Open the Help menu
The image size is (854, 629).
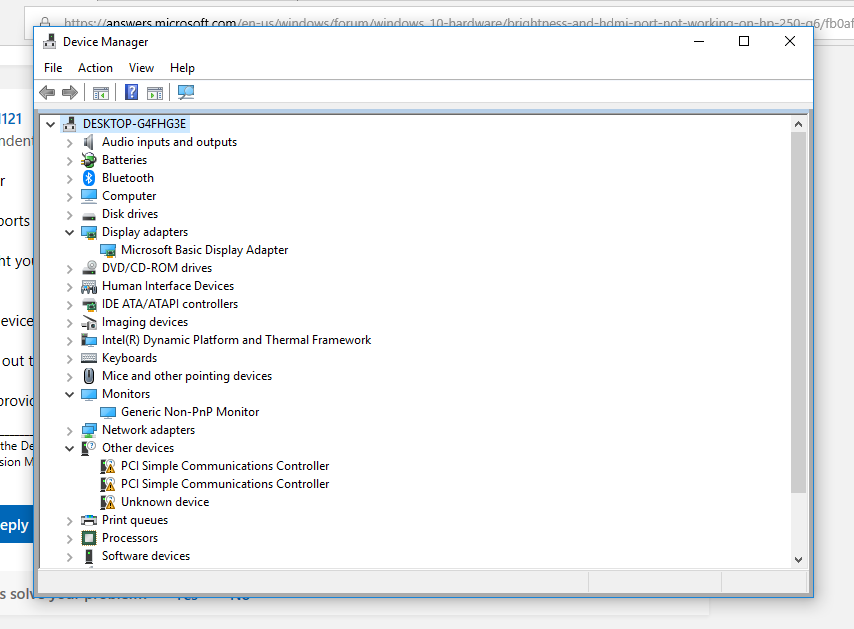pos(182,68)
